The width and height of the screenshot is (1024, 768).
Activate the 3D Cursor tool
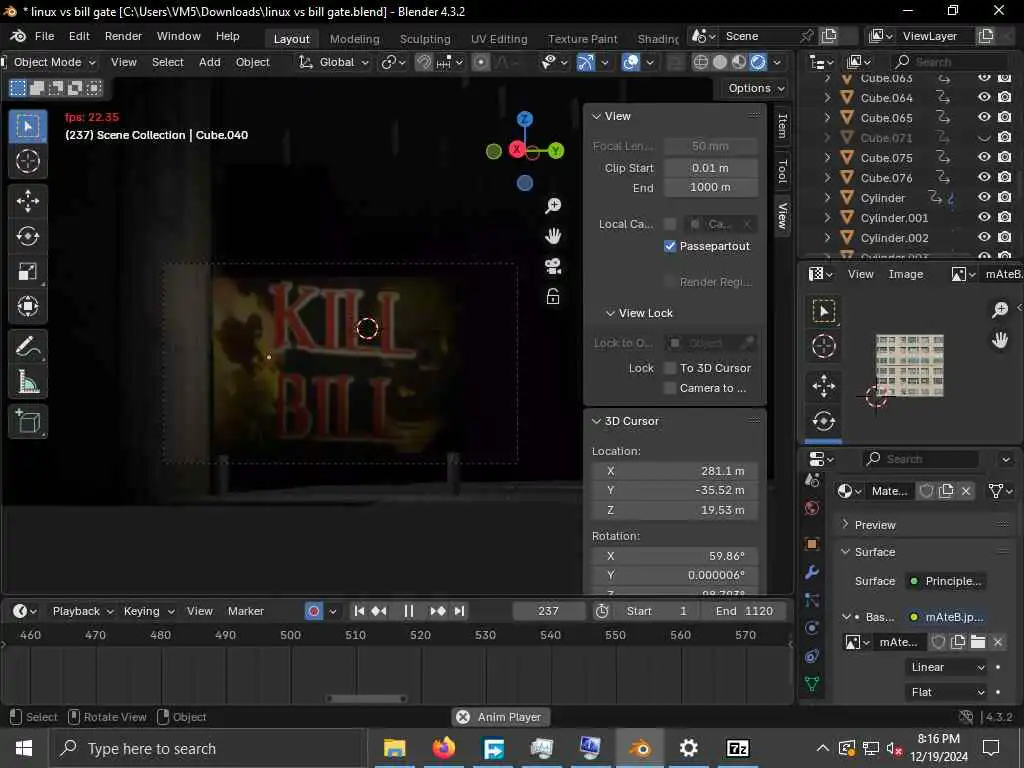[x=27, y=161]
